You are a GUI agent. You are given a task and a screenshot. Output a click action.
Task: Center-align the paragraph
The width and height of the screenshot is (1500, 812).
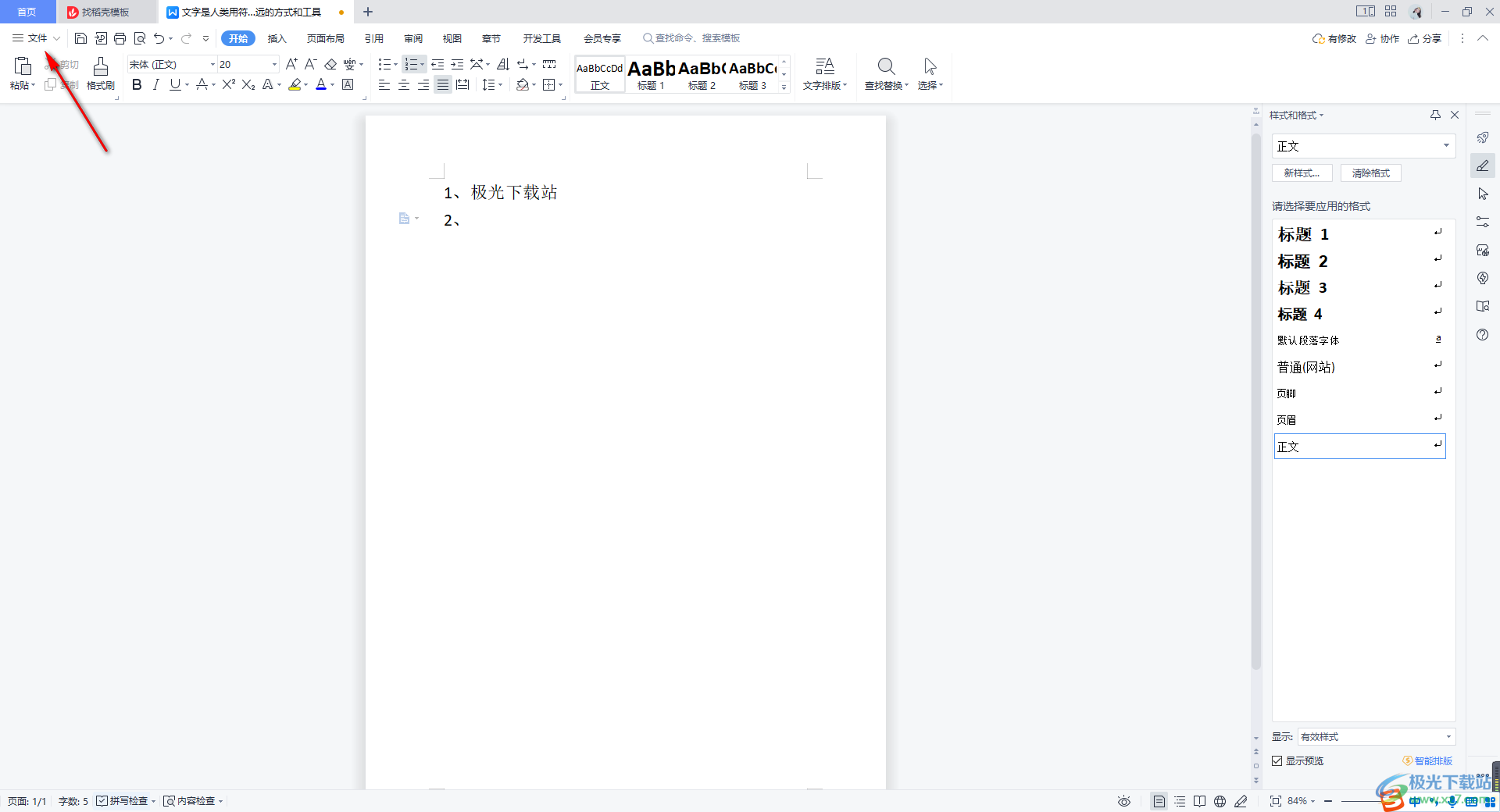pyautogui.click(x=403, y=84)
